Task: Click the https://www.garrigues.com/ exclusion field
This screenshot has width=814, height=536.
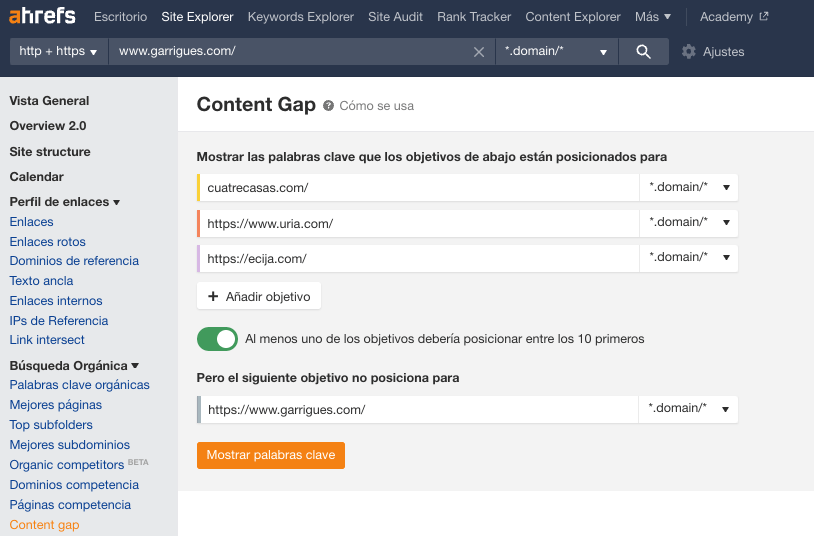Action: tap(417, 410)
